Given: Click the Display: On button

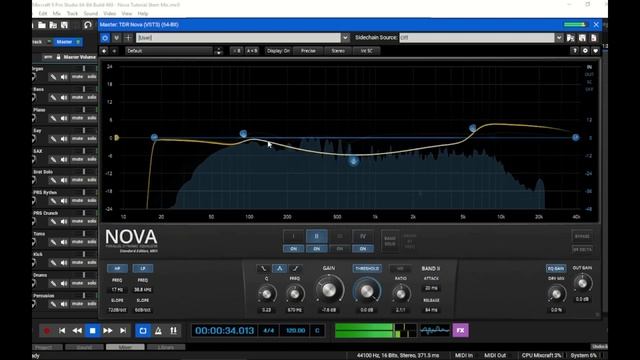Looking at the screenshot, I should point(278,51).
